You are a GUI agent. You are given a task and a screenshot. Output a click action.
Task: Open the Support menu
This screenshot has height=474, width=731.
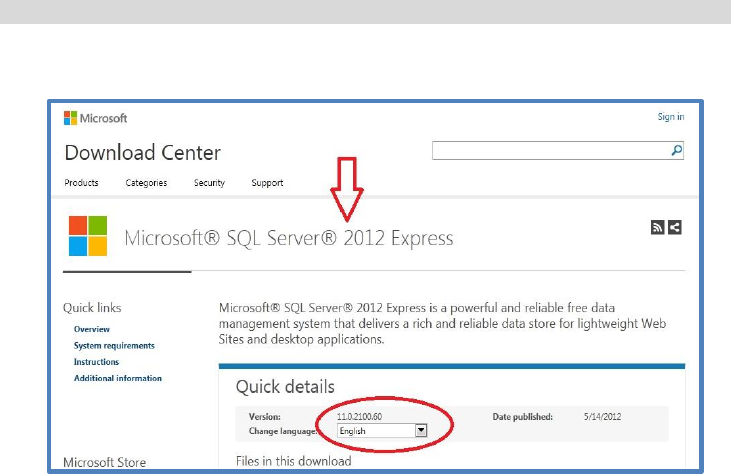[267, 183]
